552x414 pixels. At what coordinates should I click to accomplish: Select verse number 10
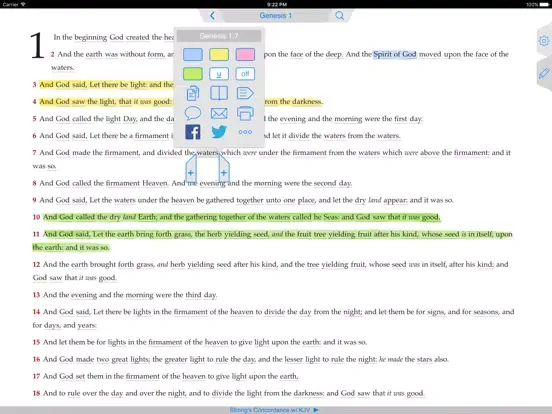tap(36, 217)
